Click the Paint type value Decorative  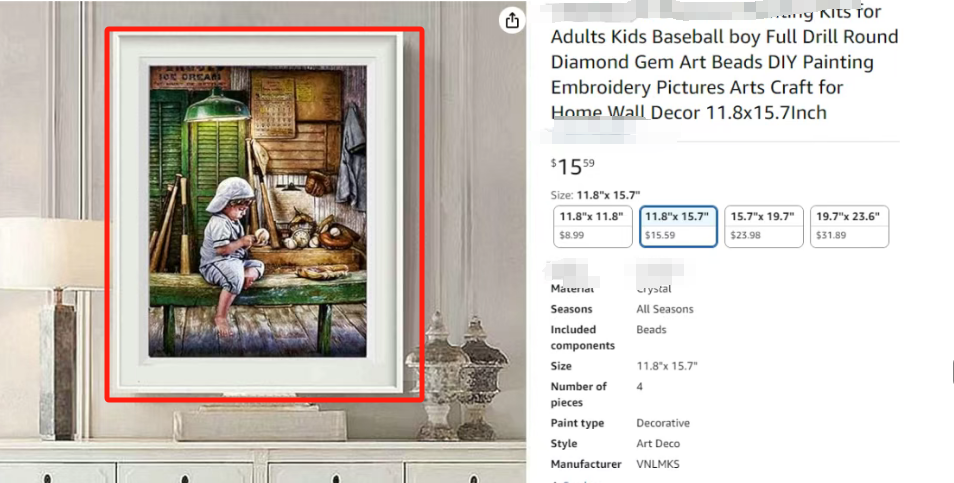coord(663,423)
